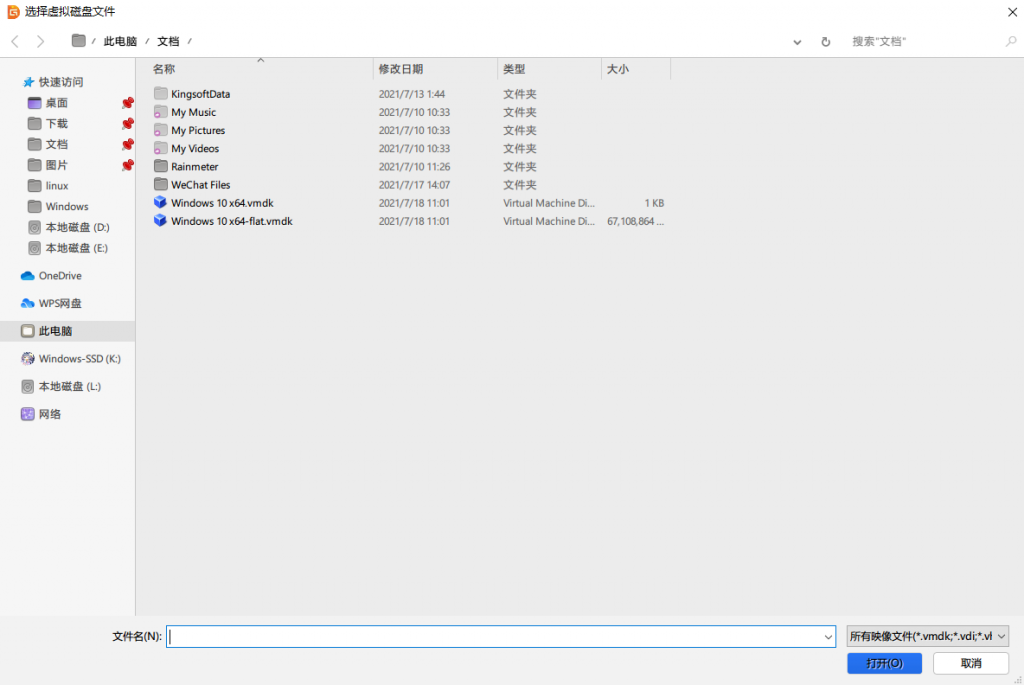Select the Rainmeter folder name
Viewport: 1024px width, 685px height.
(195, 167)
